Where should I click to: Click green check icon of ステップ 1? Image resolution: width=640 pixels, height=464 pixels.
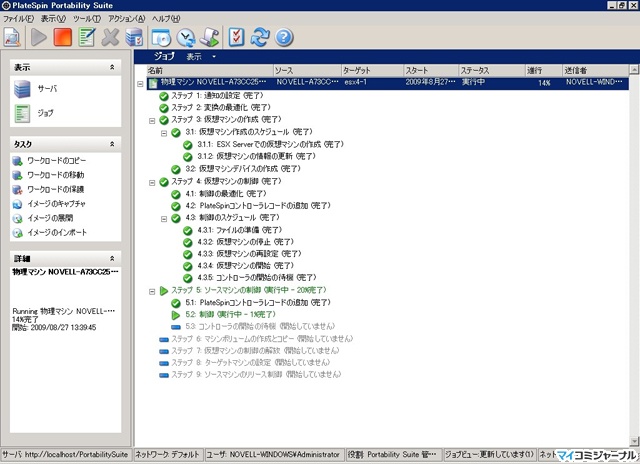[x=164, y=96]
